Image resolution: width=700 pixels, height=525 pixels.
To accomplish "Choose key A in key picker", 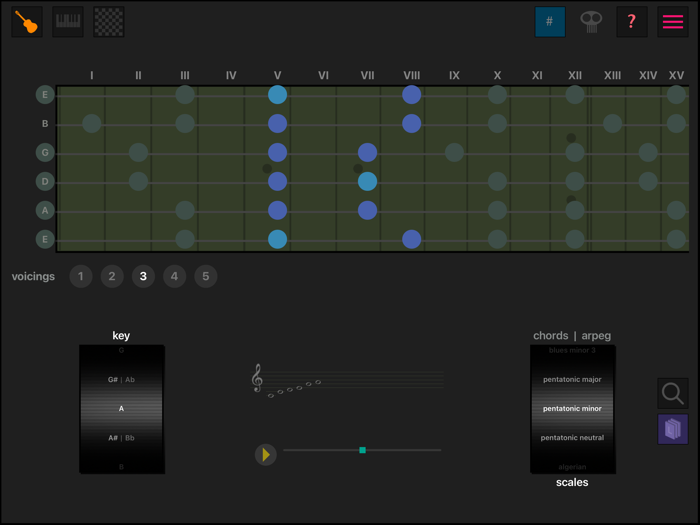I will (x=121, y=408).
